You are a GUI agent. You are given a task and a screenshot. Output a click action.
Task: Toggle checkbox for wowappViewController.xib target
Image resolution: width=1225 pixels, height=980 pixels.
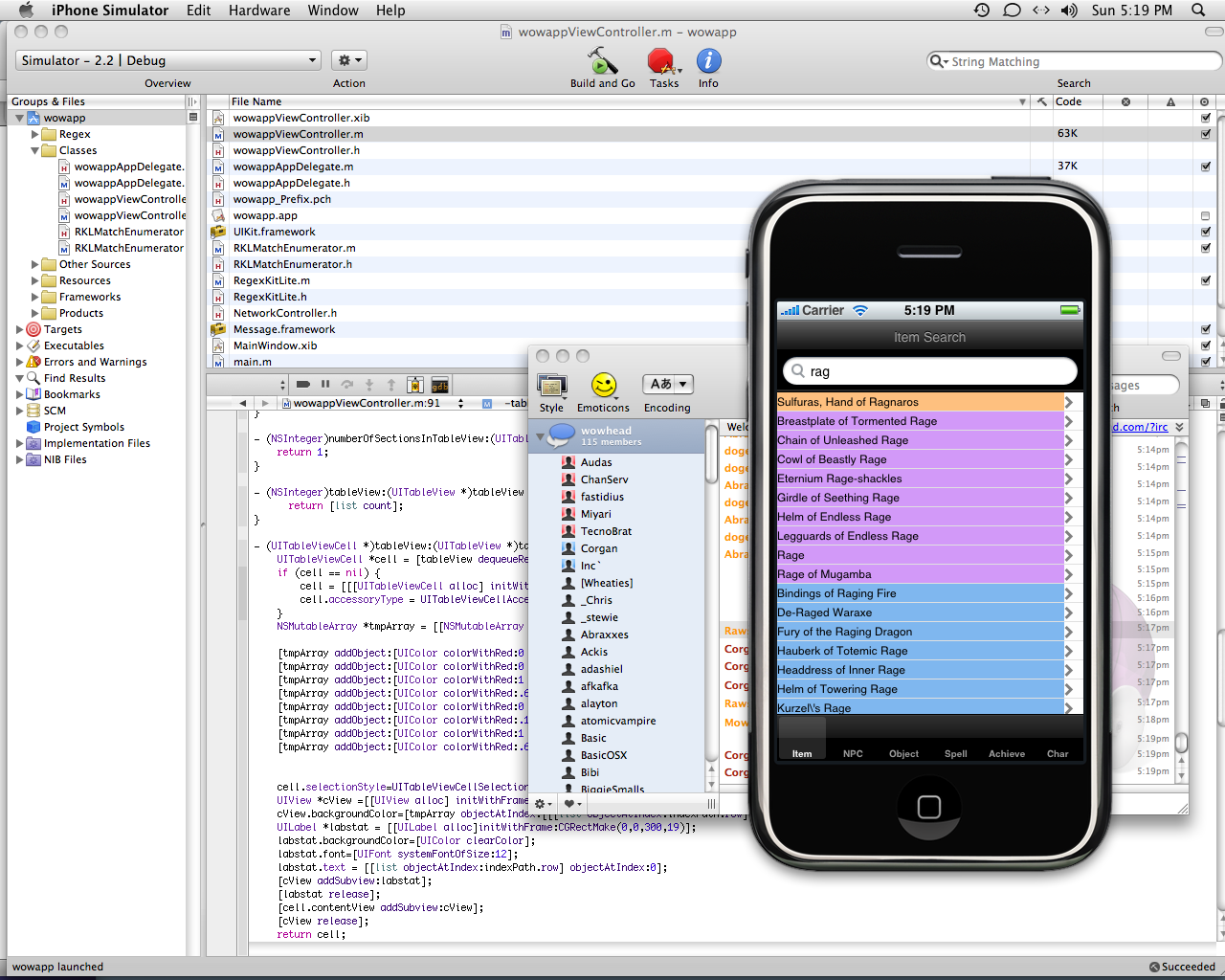(1205, 118)
